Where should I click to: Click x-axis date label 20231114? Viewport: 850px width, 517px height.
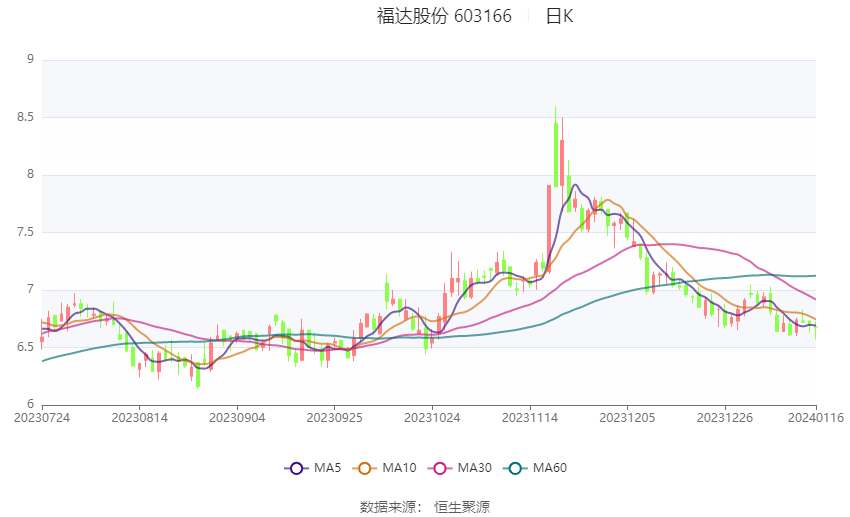coord(530,418)
